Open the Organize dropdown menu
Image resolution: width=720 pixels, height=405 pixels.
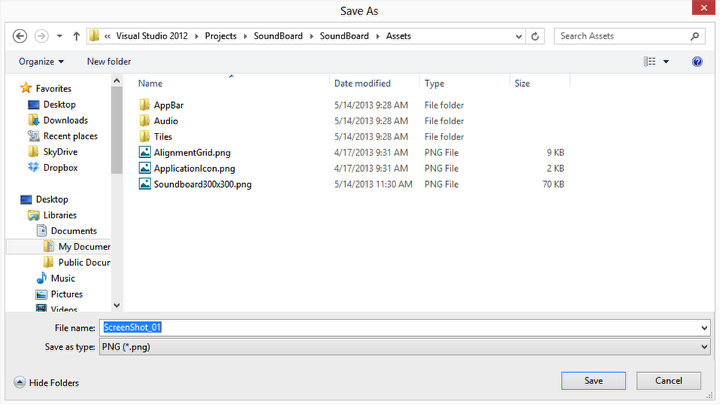click(x=41, y=62)
